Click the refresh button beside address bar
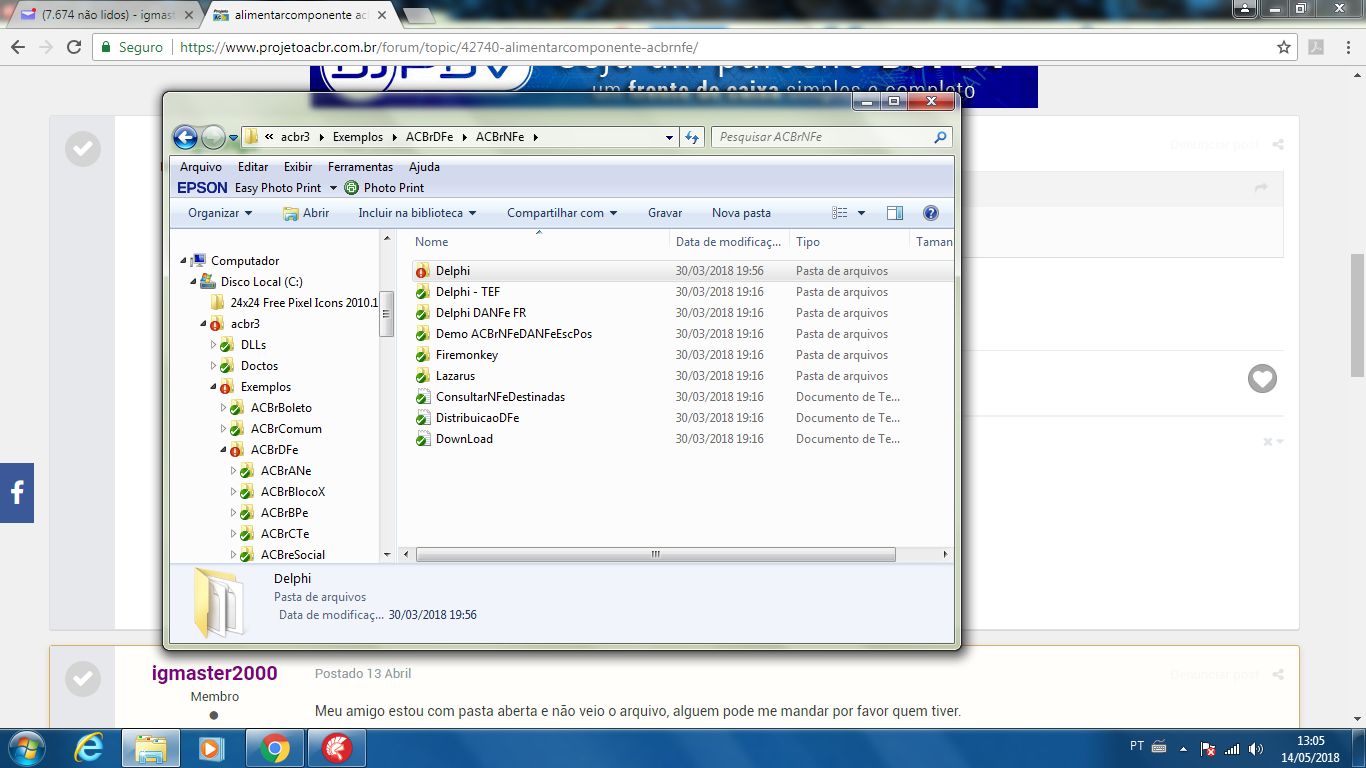This screenshot has width=1366, height=768. 692,137
